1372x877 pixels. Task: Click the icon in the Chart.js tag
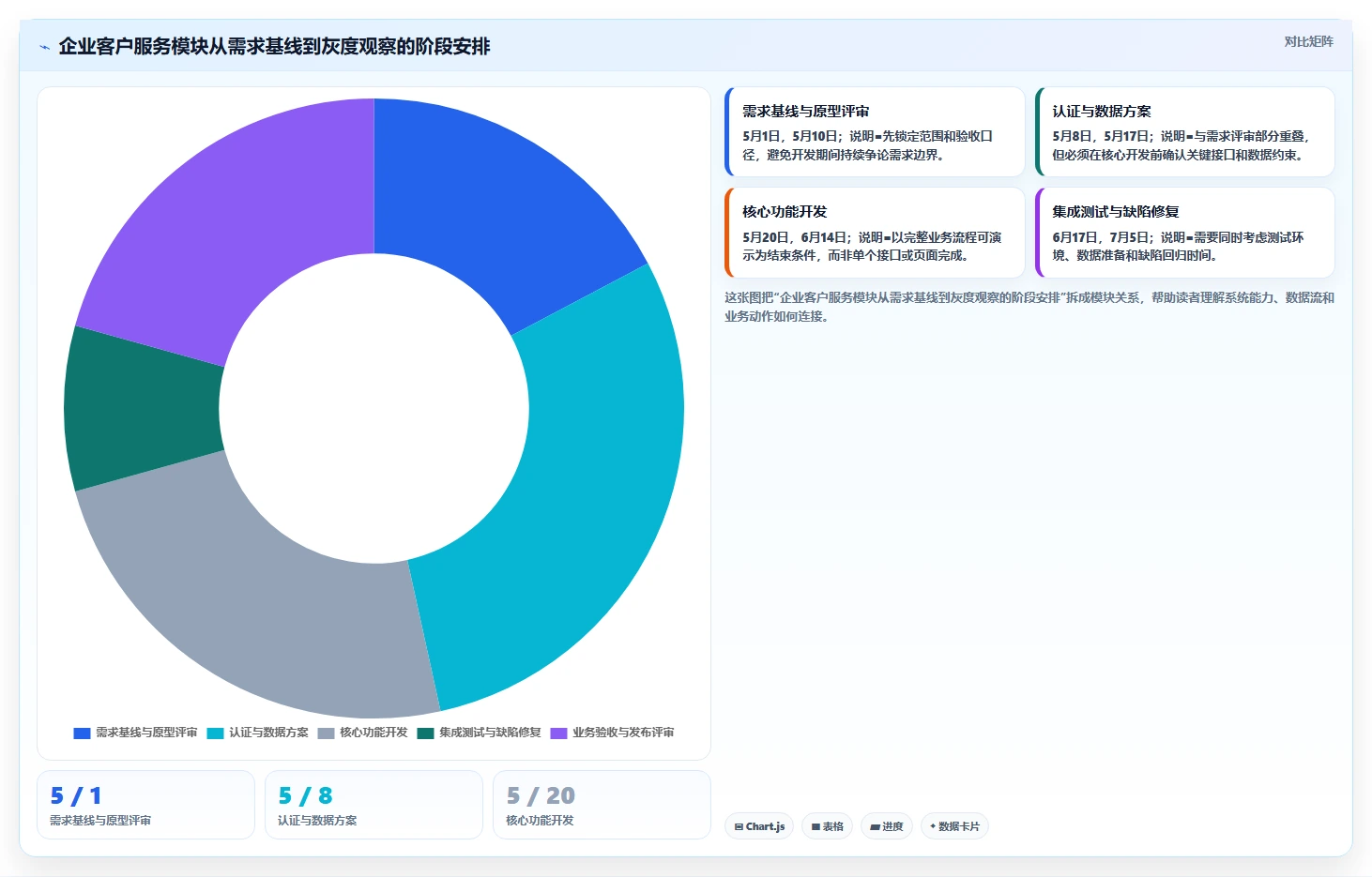coord(739,827)
